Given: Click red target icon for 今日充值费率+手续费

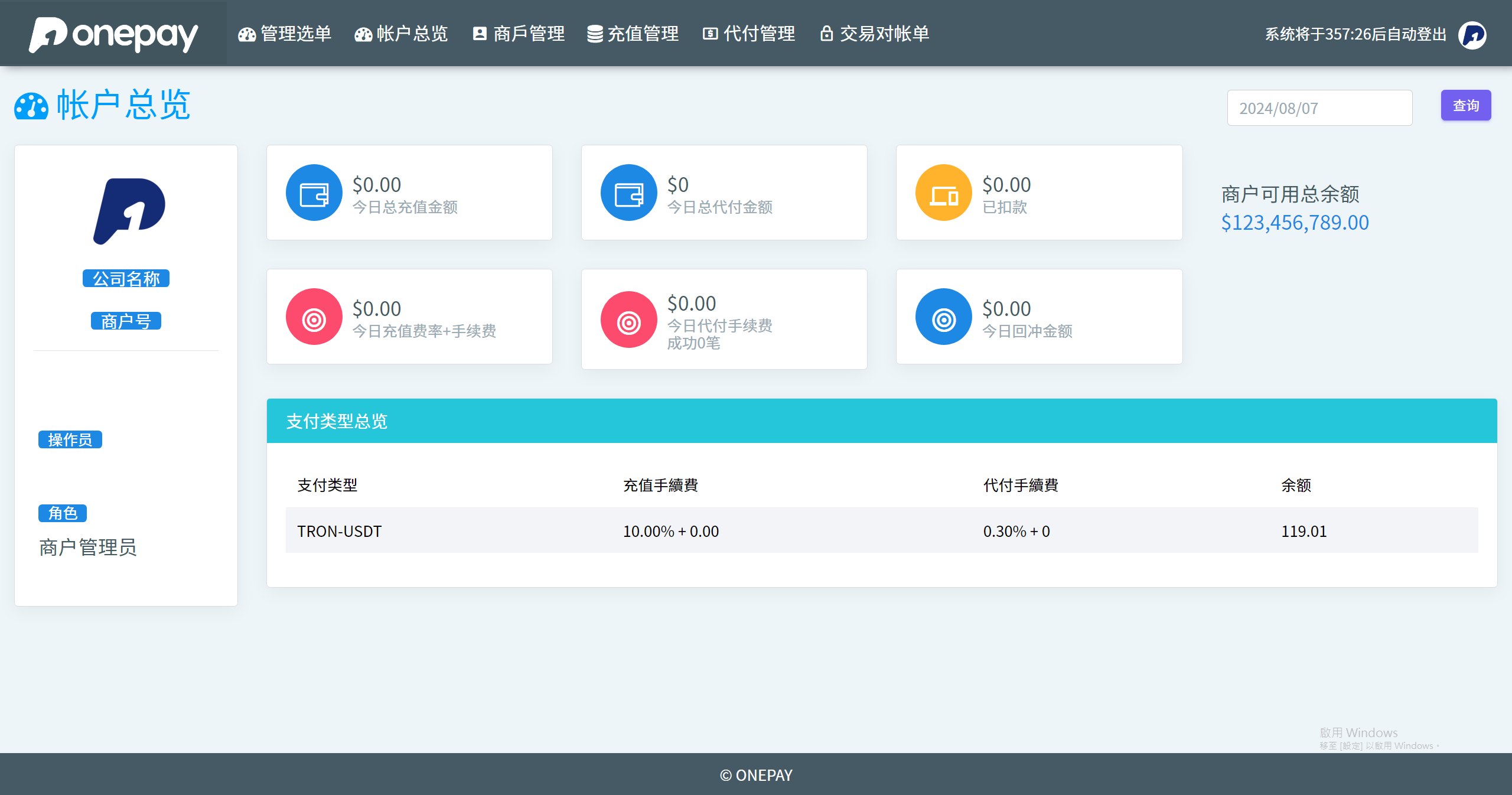Looking at the screenshot, I should pyautogui.click(x=314, y=317).
